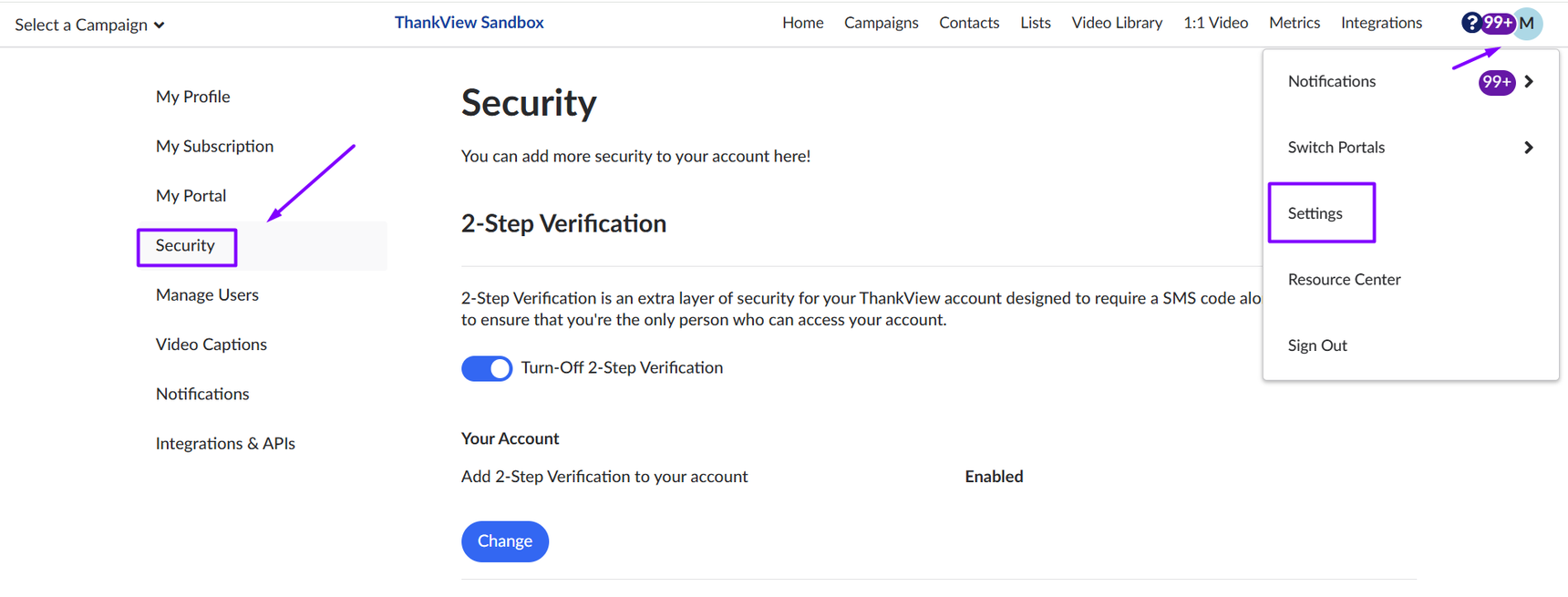Viewport: 1568px width, 597px height.
Task: Expand the Notifications submenu chevron
Action: point(1529,82)
